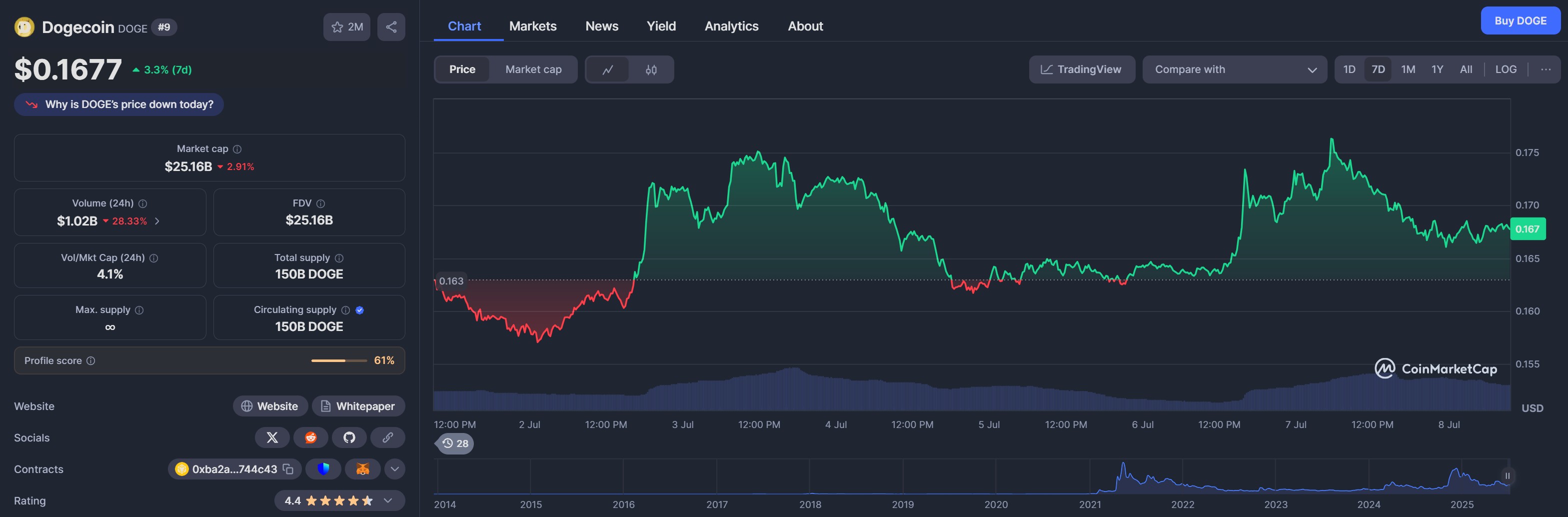Toggle LOG scale on chart
This screenshot has width=1568, height=517.
[x=1506, y=69]
